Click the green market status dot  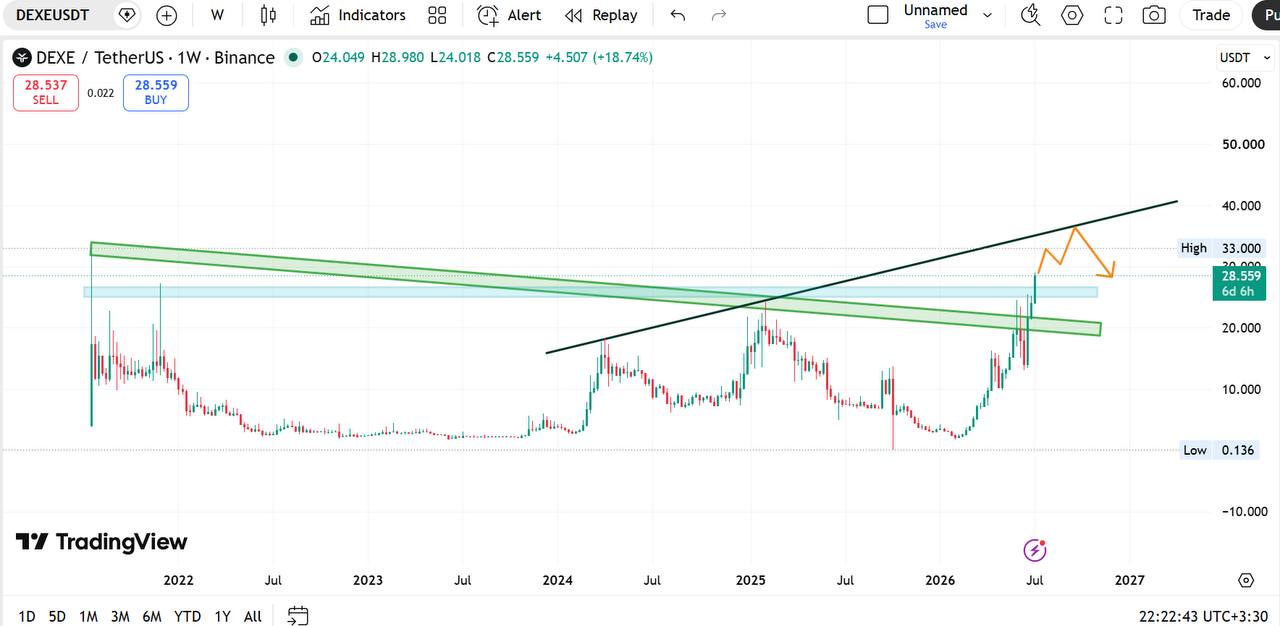(293, 57)
